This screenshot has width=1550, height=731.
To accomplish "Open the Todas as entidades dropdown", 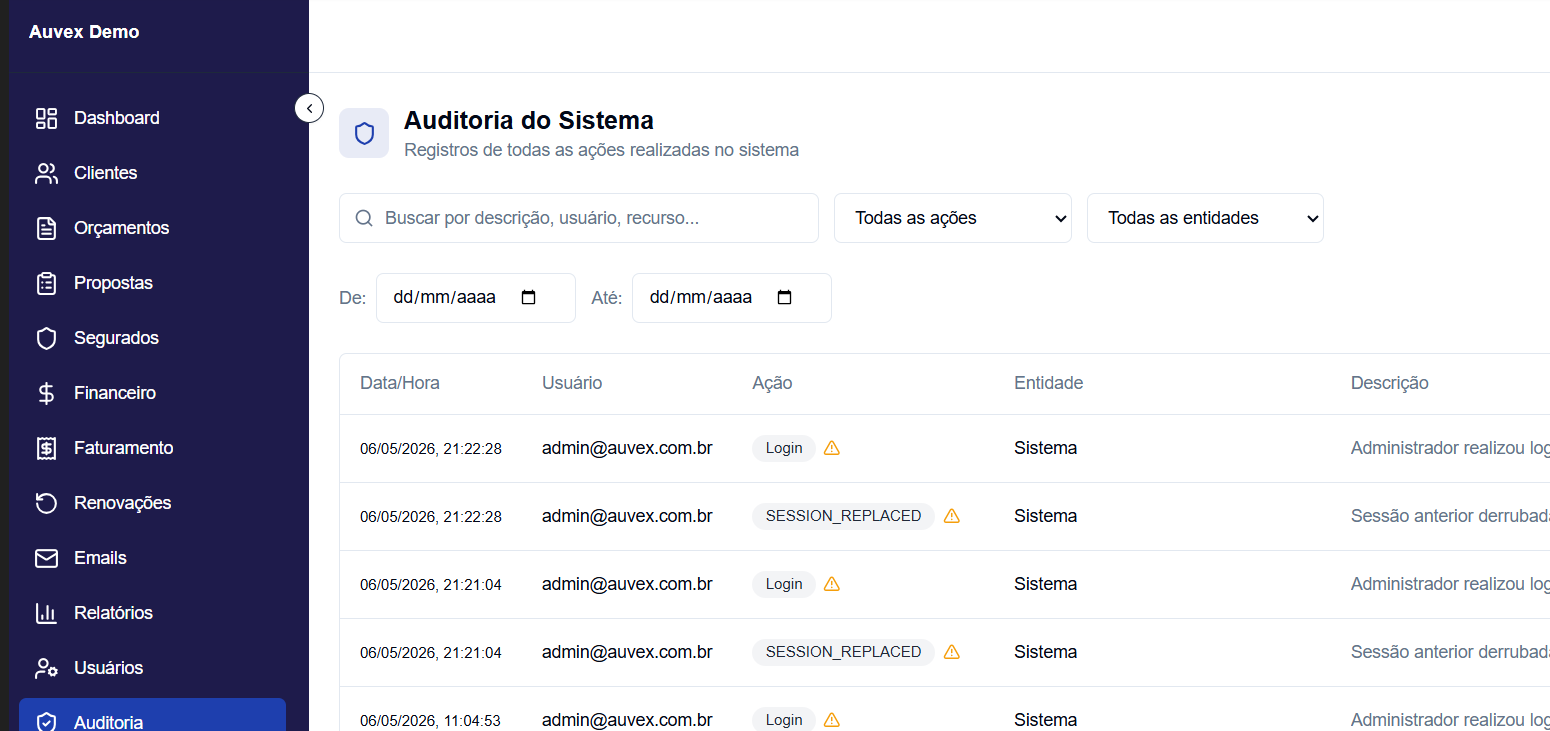I will tap(1205, 218).
